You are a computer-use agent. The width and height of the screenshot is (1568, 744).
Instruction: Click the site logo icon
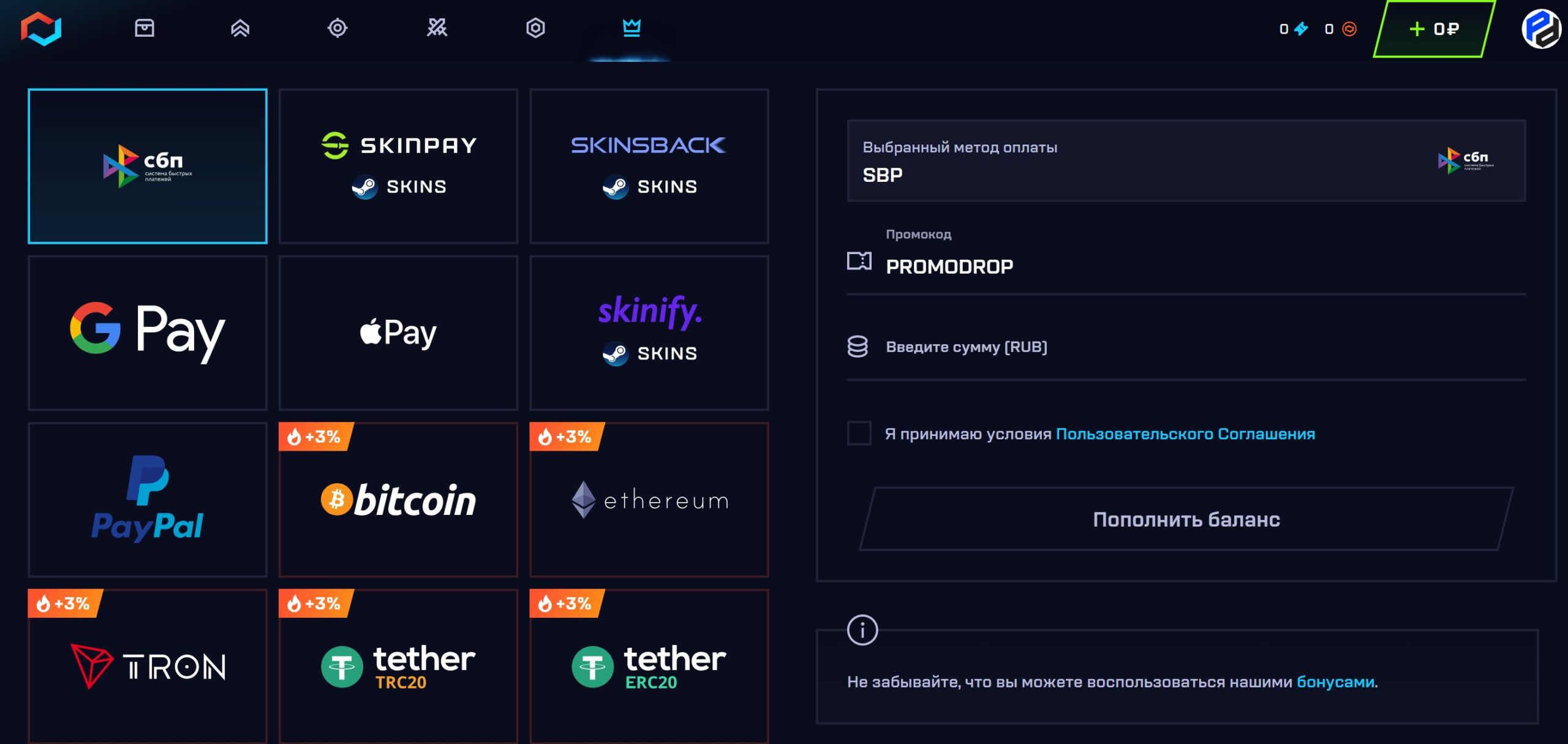click(41, 29)
